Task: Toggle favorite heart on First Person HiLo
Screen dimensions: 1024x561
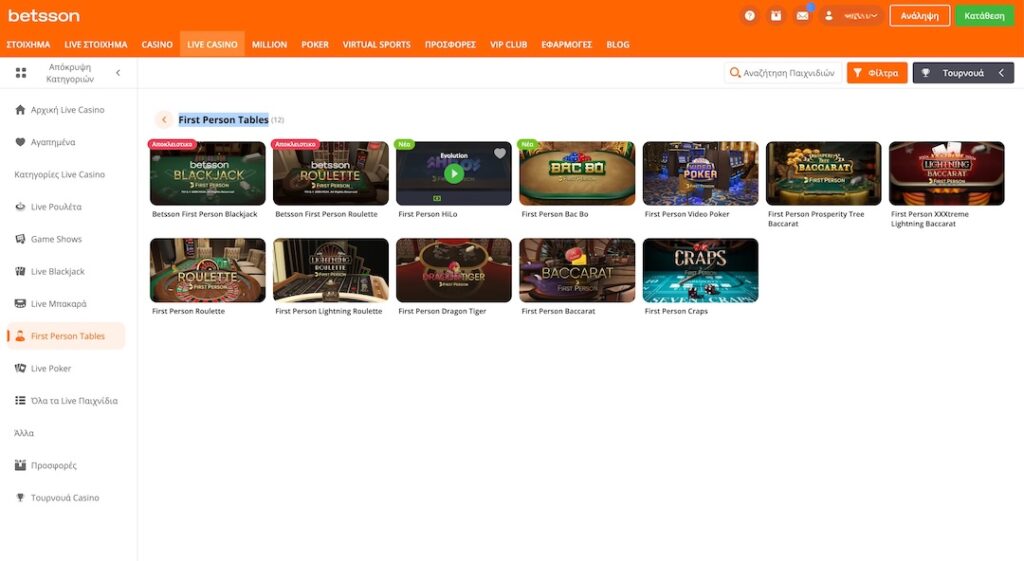Action: [x=500, y=153]
